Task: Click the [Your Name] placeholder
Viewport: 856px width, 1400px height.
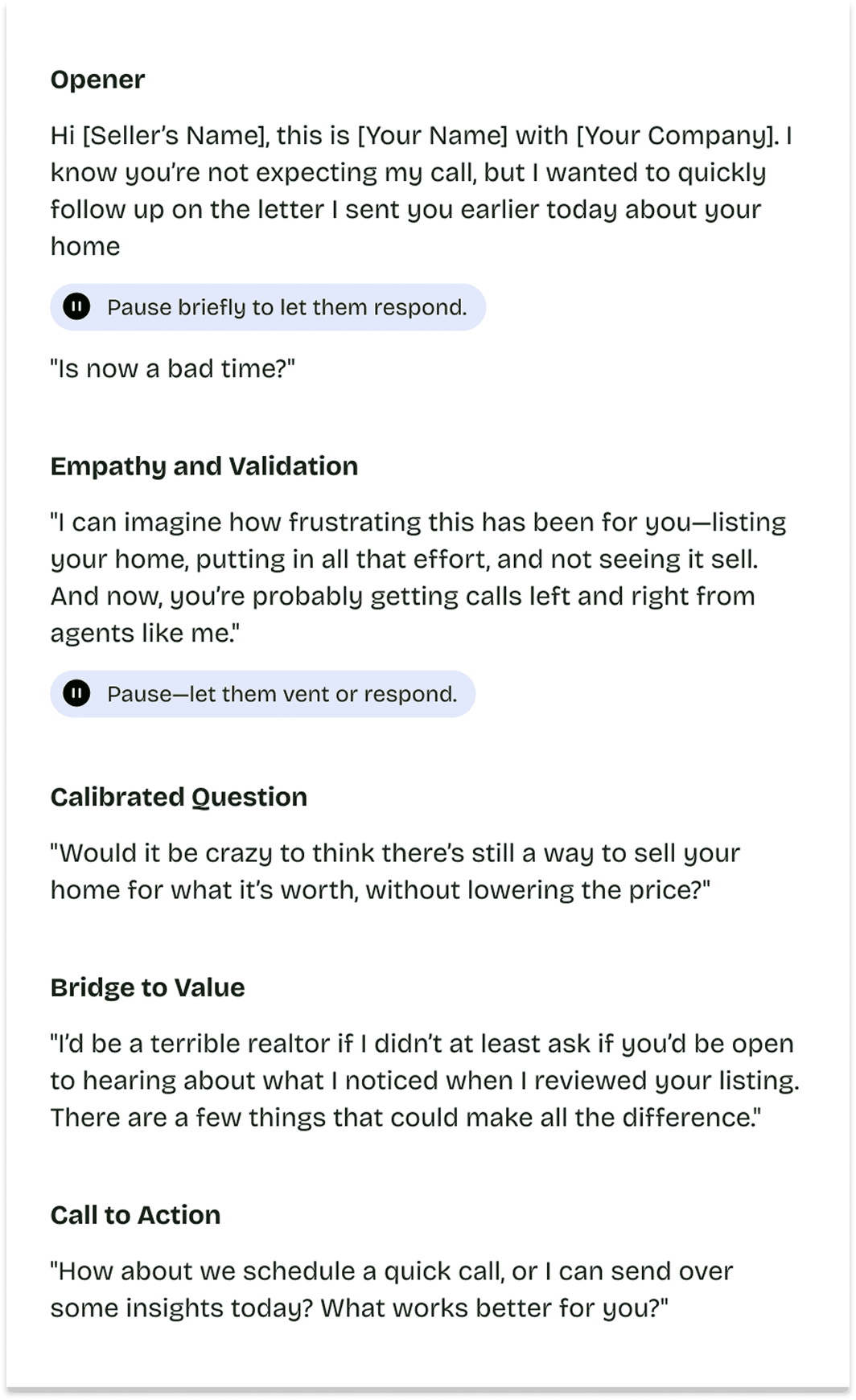Action: (x=432, y=135)
